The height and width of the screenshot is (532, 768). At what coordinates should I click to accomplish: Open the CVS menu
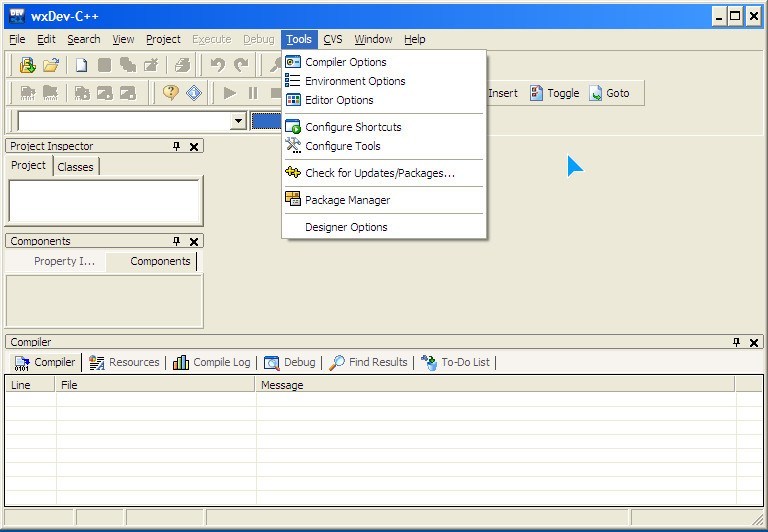[333, 39]
